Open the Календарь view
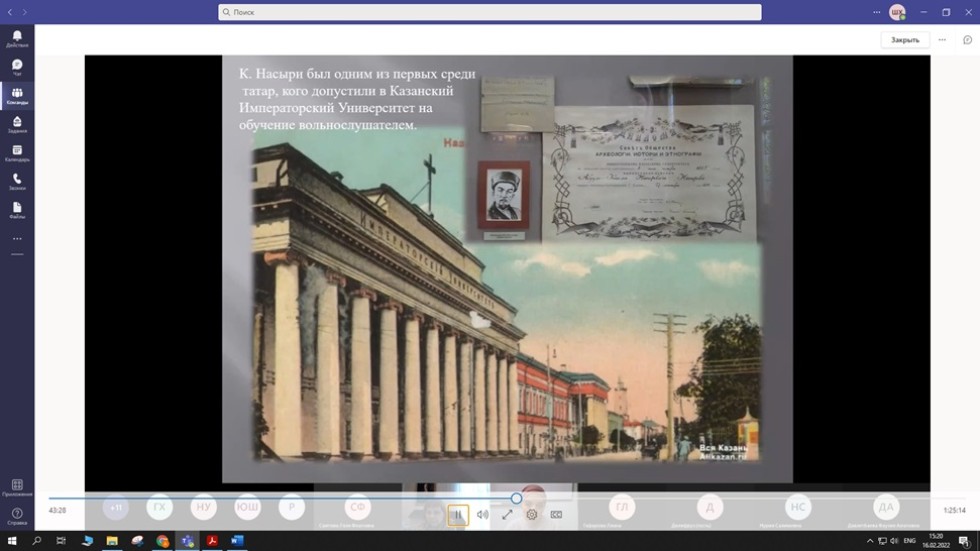 click(x=17, y=153)
